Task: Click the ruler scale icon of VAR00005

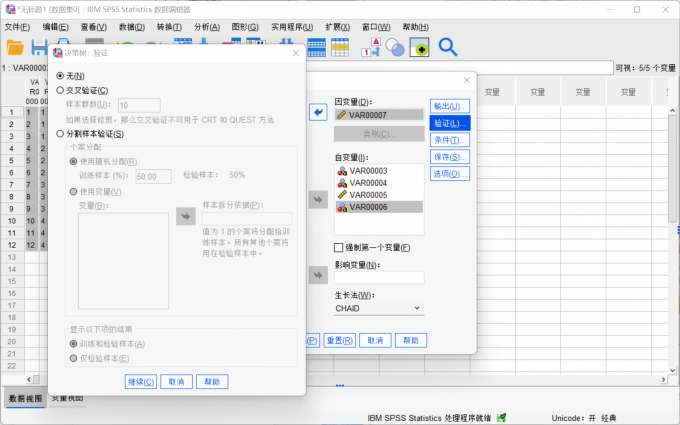Action: [x=342, y=195]
